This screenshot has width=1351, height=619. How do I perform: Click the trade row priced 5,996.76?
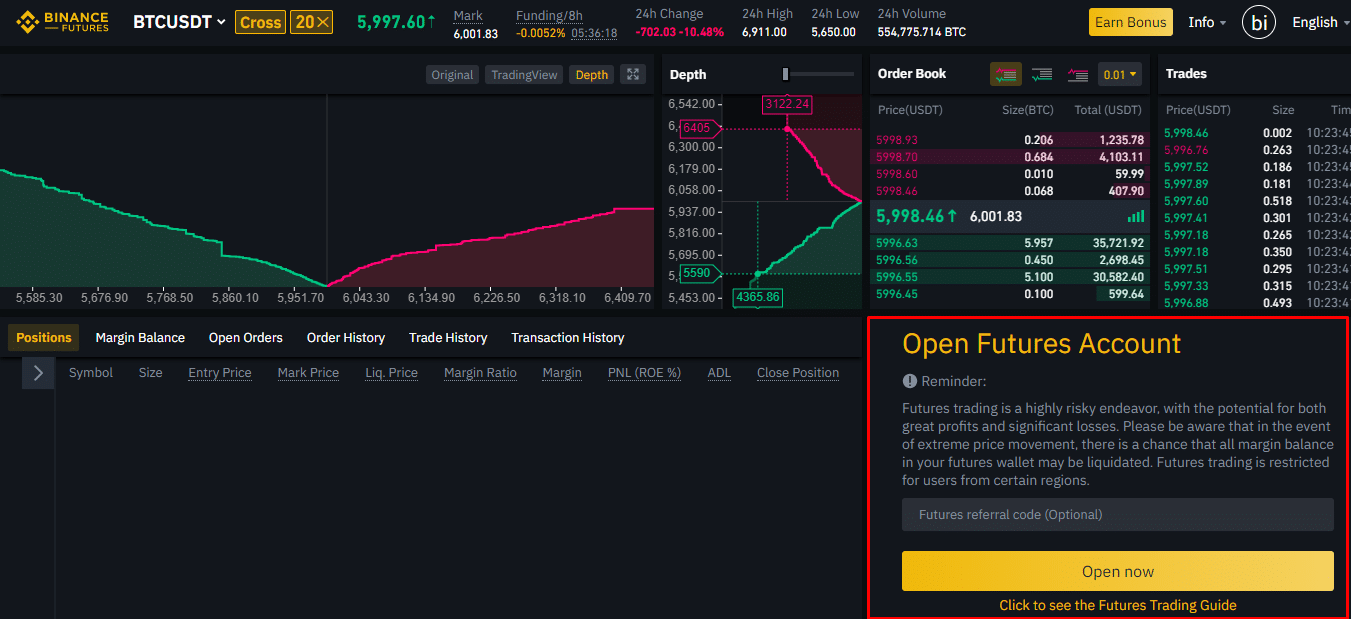(1258, 150)
